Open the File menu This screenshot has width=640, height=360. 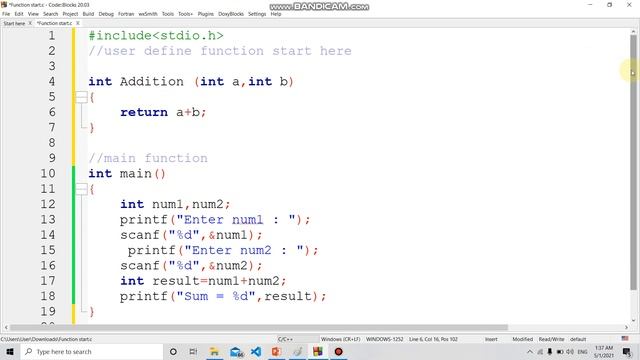(x=6, y=14)
